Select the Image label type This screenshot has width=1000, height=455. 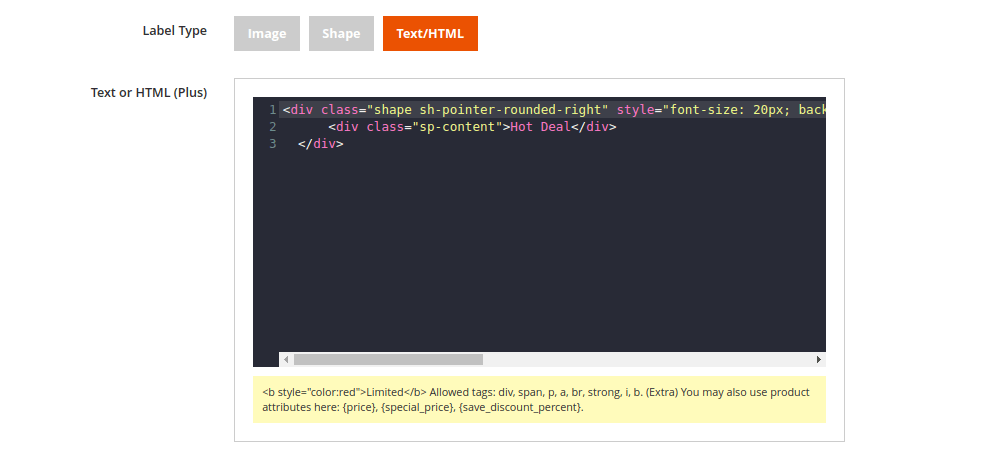pyautogui.click(x=267, y=33)
